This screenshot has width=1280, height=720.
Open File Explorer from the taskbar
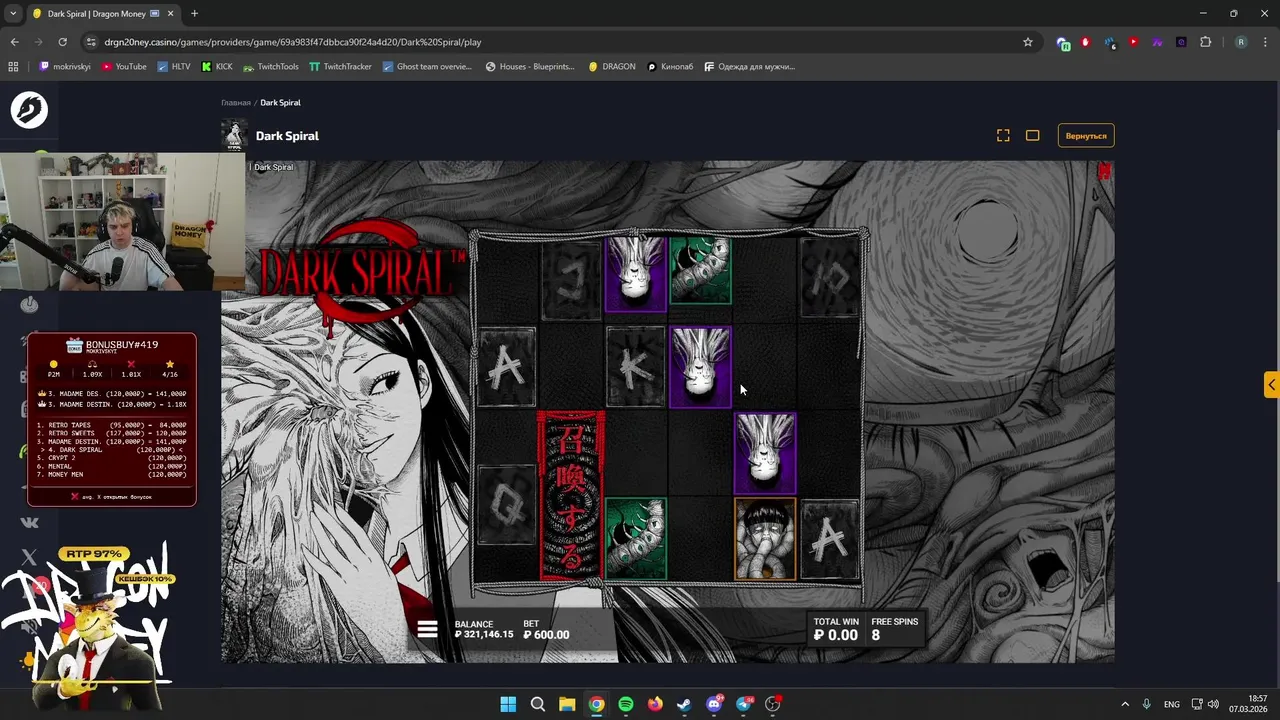567,704
